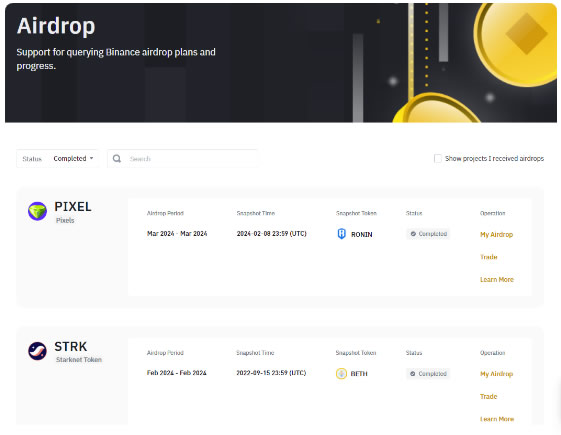Open Trade link in PIXEL row
Screen dimensions: 561x435
click(489, 257)
